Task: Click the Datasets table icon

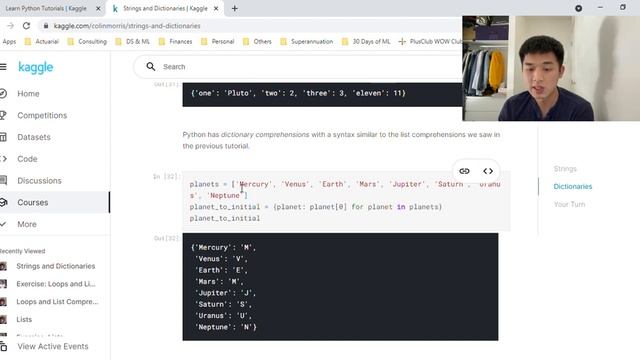Action: pyautogui.click(x=3, y=137)
